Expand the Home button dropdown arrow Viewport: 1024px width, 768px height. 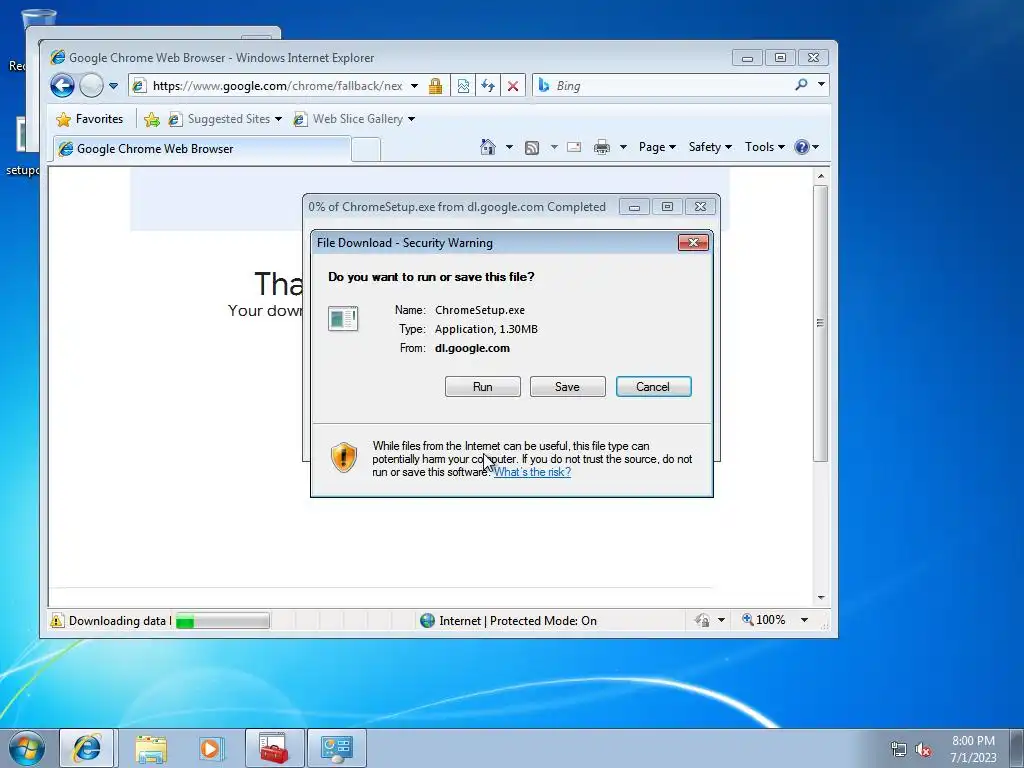(509, 147)
